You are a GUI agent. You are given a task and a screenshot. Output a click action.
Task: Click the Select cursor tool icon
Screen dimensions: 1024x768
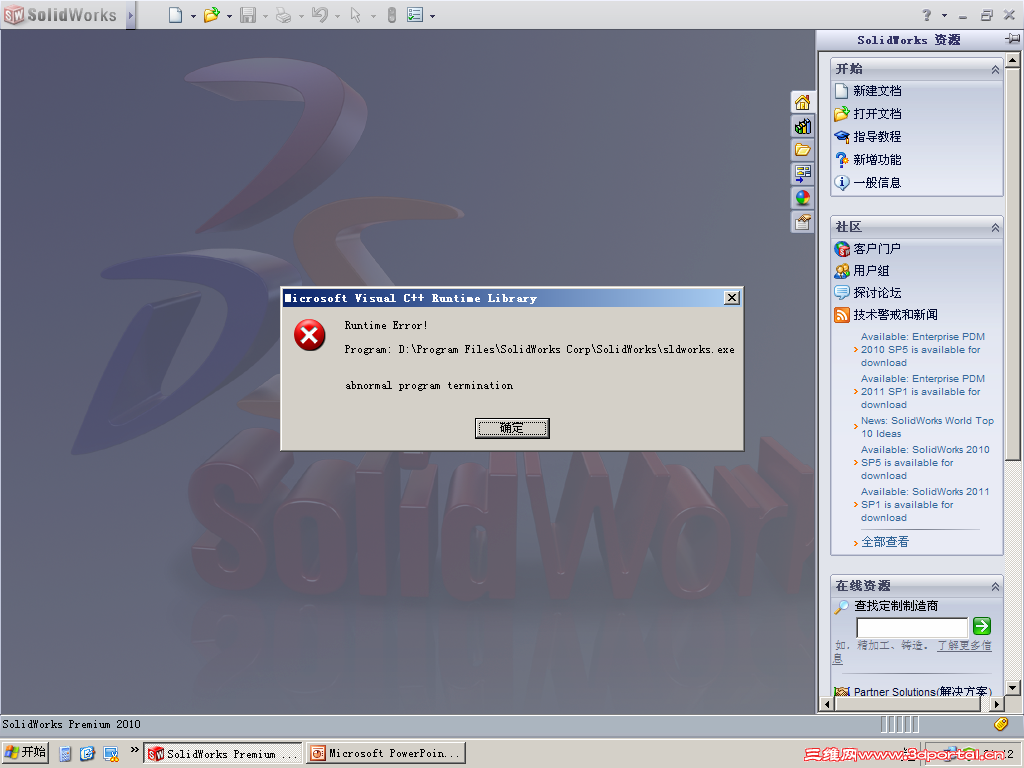pyautogui.click(x=355, y=14)
